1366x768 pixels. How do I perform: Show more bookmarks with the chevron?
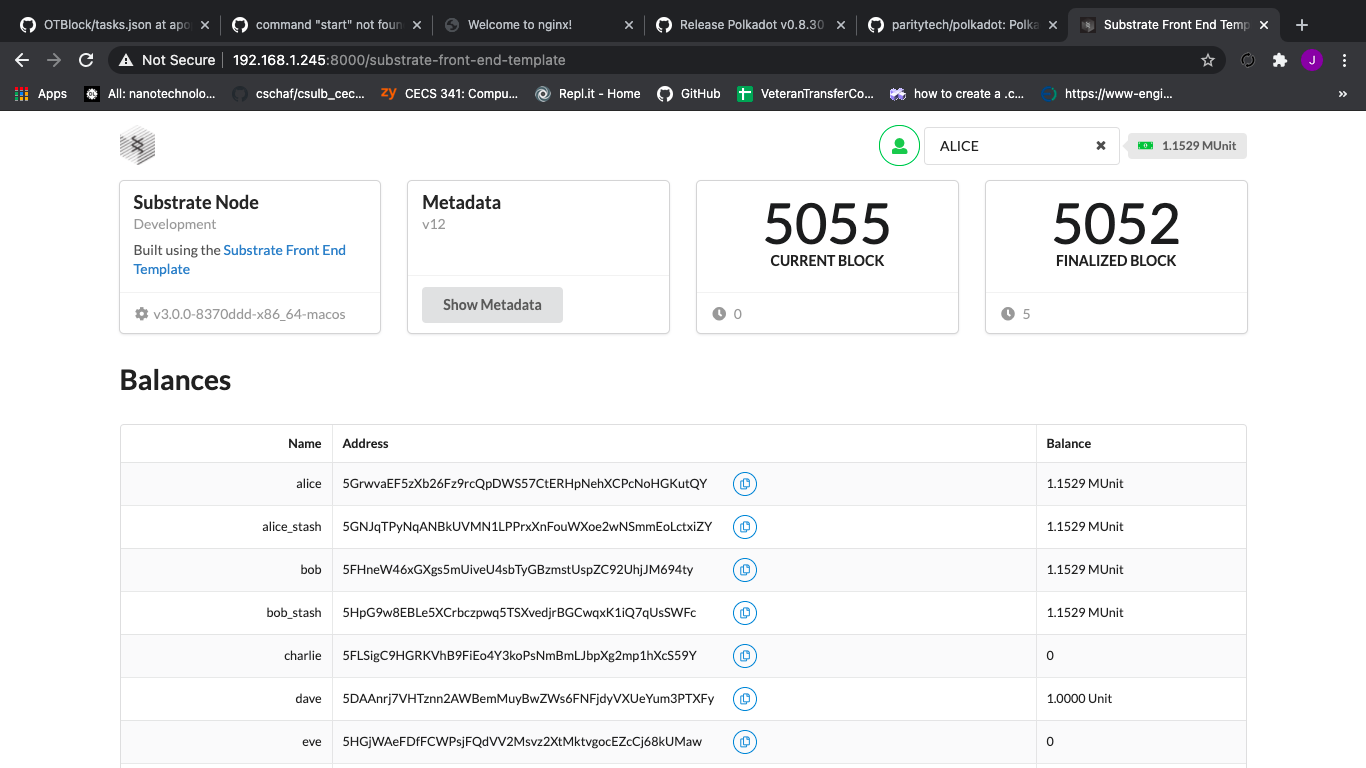[x=1342, y=94]
